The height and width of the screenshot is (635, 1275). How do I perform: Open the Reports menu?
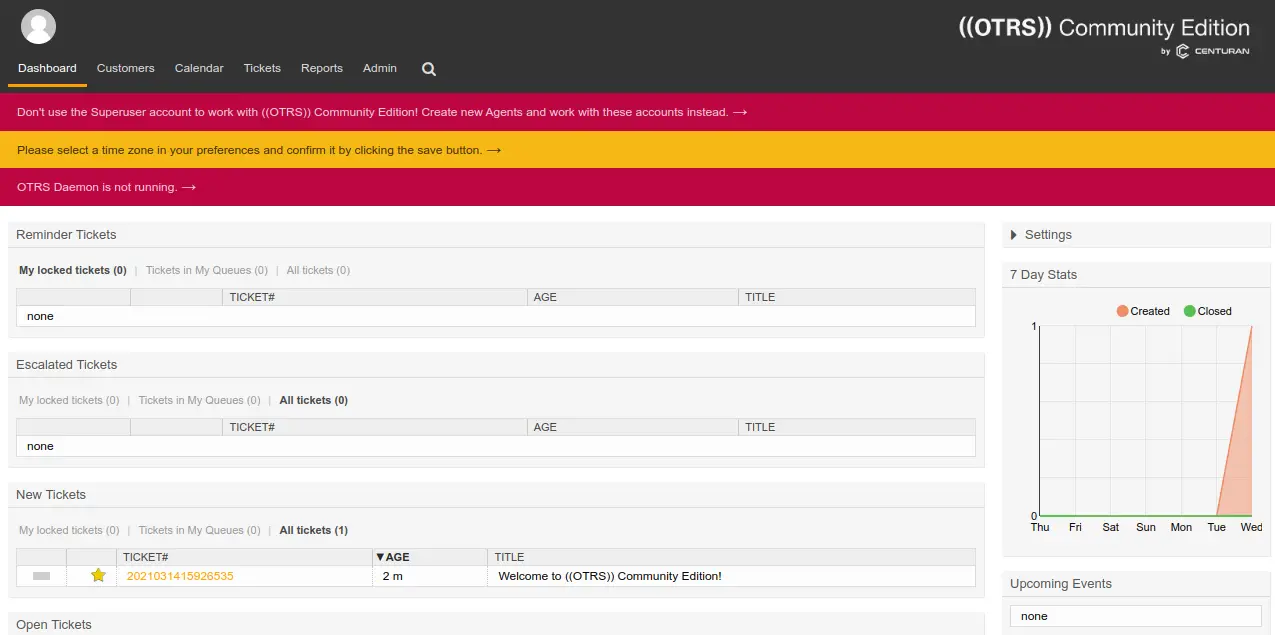322,68
